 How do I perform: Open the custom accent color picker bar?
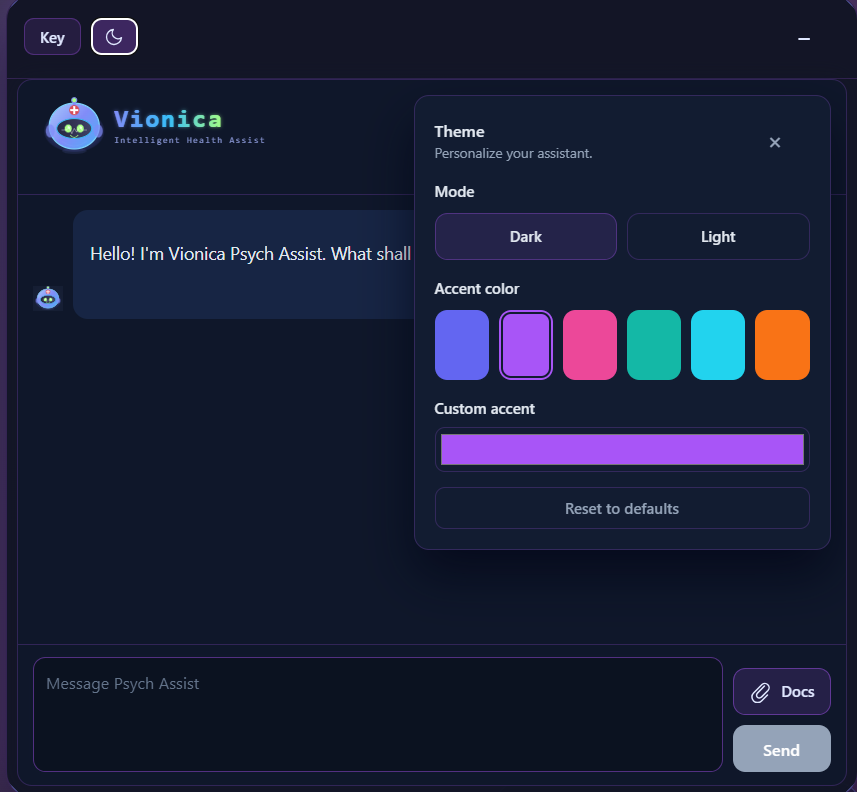621,449
